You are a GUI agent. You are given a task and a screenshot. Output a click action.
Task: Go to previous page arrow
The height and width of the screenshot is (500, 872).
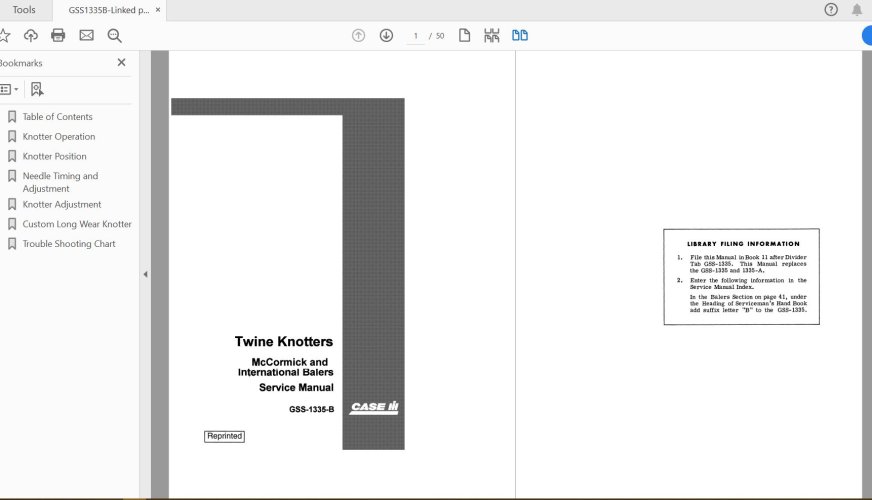358,36
